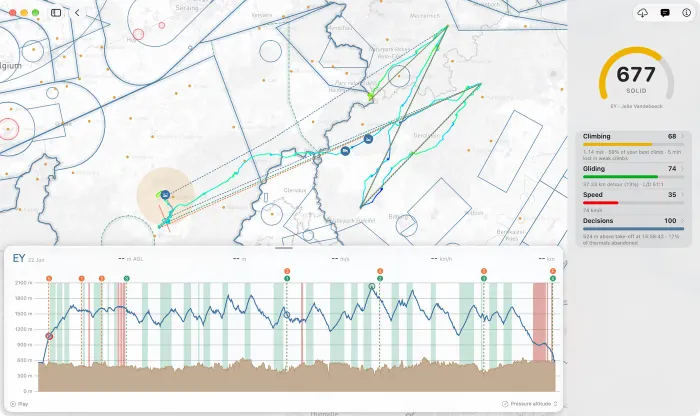Click the wide red band near flight end

point(540,321)
